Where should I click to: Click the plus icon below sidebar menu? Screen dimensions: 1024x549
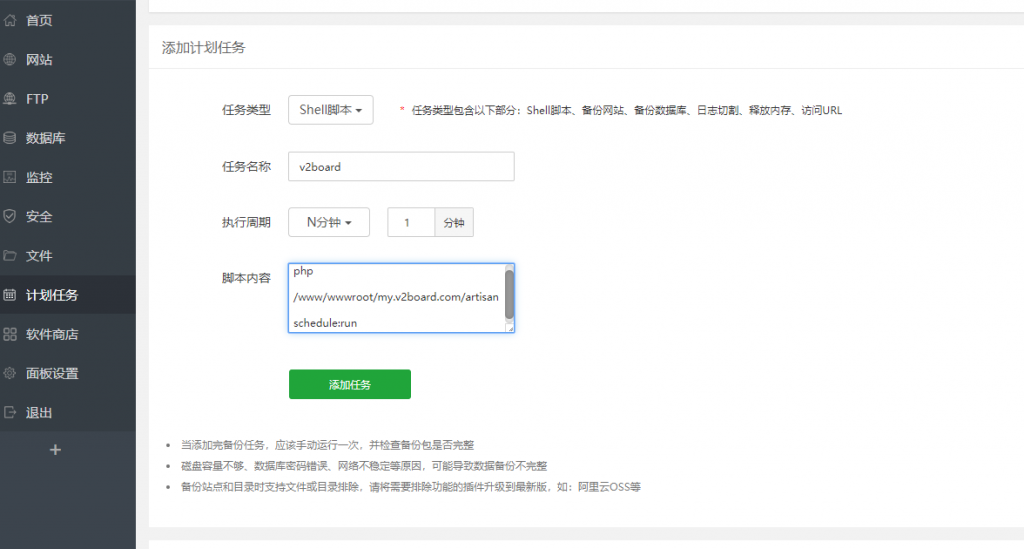(x=55, y=450)
